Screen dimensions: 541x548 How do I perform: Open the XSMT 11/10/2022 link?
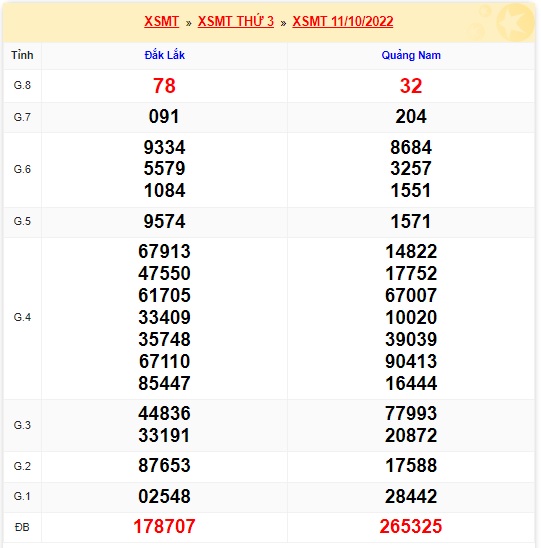tap(343, 21)
